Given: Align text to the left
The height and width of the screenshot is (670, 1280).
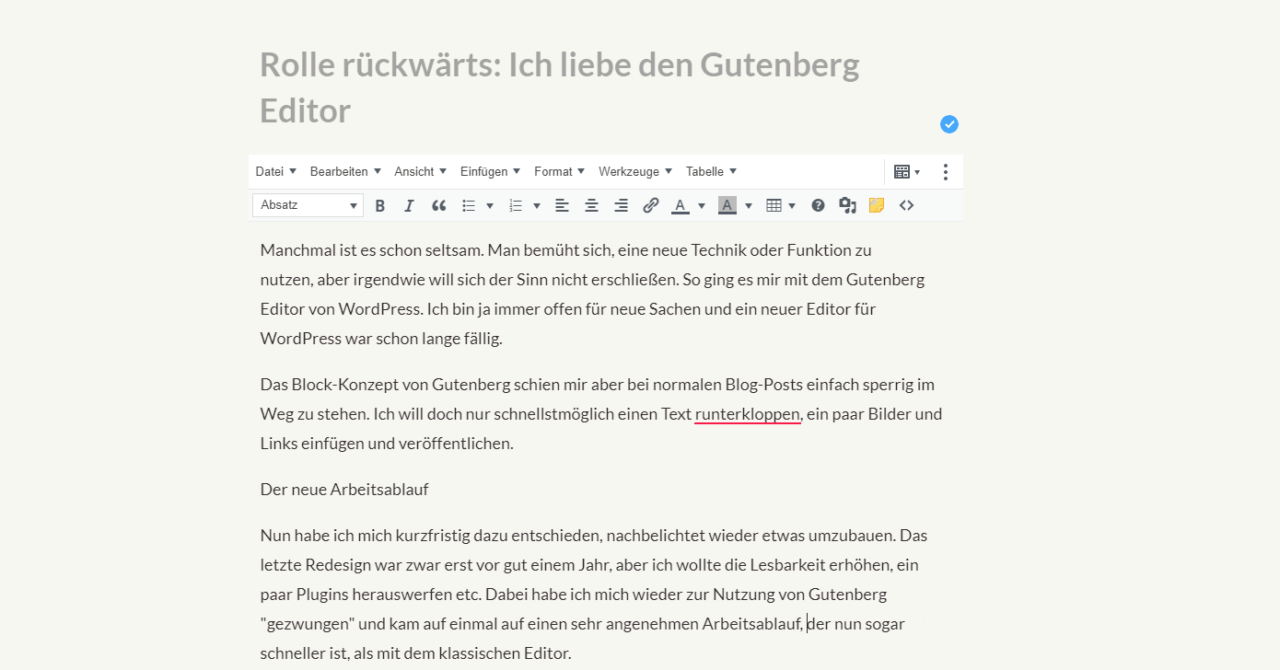Looking at the screenshot, I should click(562, 206).
